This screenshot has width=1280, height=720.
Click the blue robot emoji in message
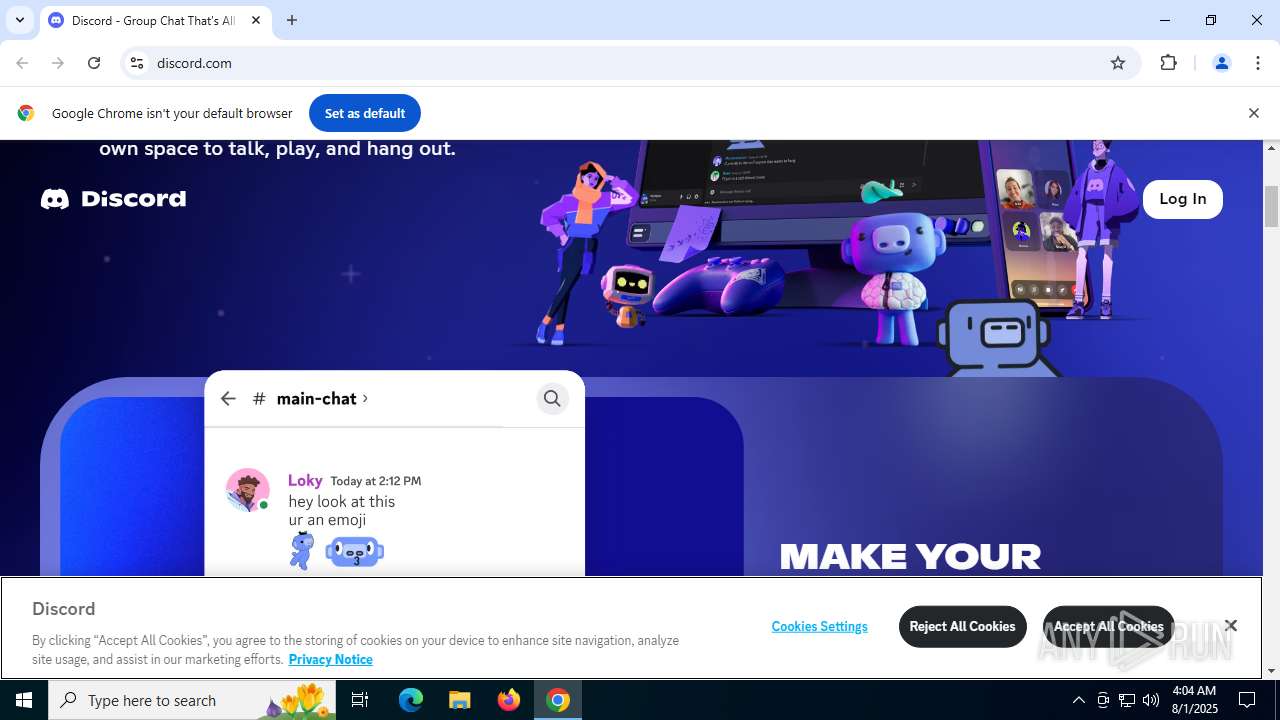click(355, 551)
